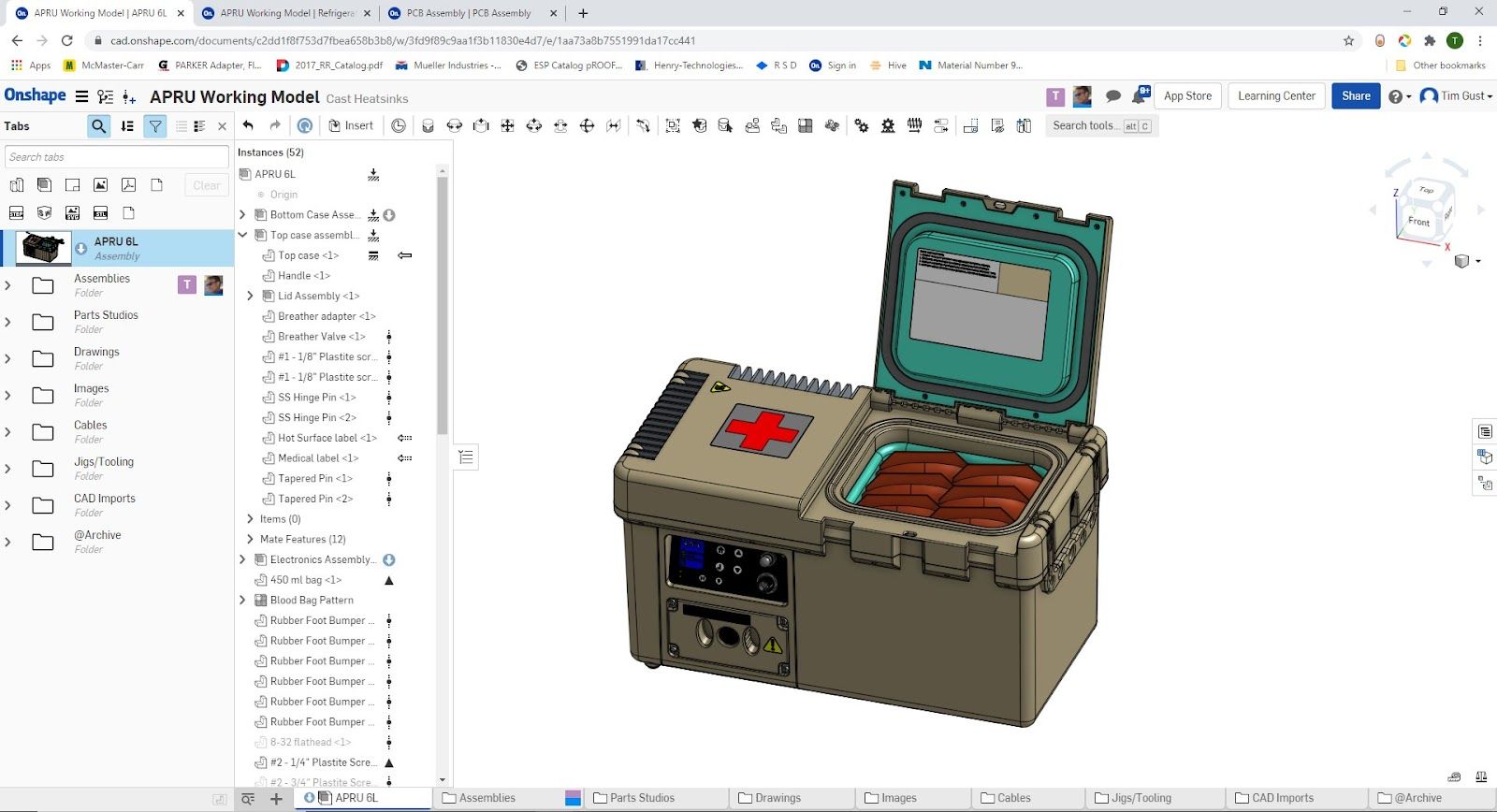The width and height of the screenshot is (1497, 812).
Task: Filter tabs by PDF file type
Action: tap(128, 185)
